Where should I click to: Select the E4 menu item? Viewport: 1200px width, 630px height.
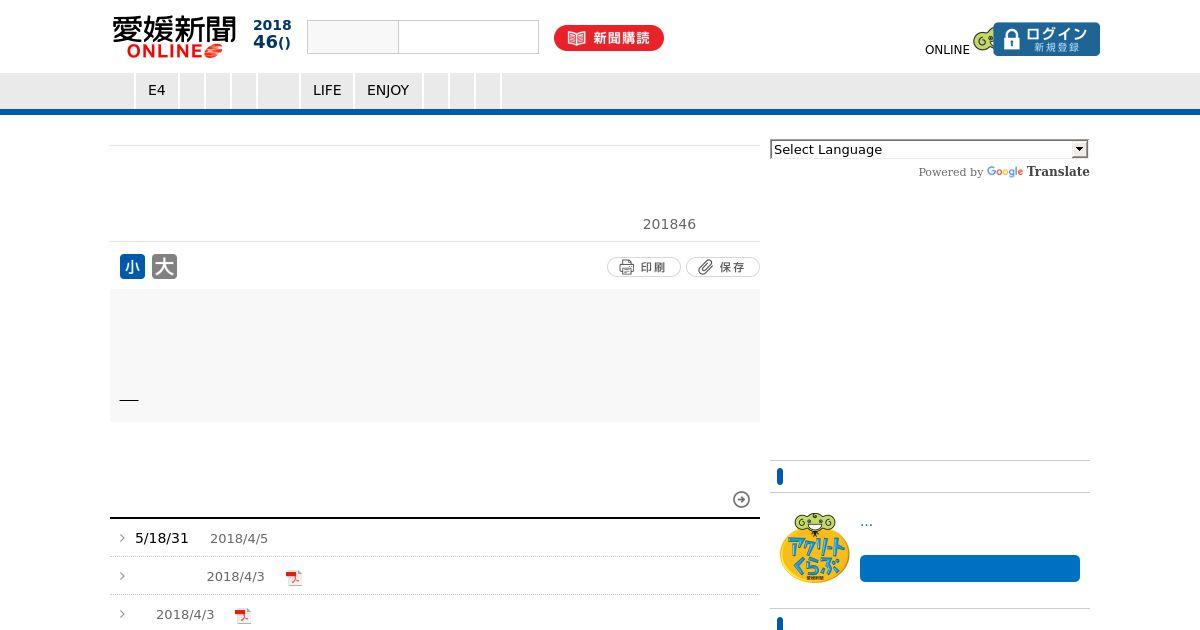pos(157,90)
